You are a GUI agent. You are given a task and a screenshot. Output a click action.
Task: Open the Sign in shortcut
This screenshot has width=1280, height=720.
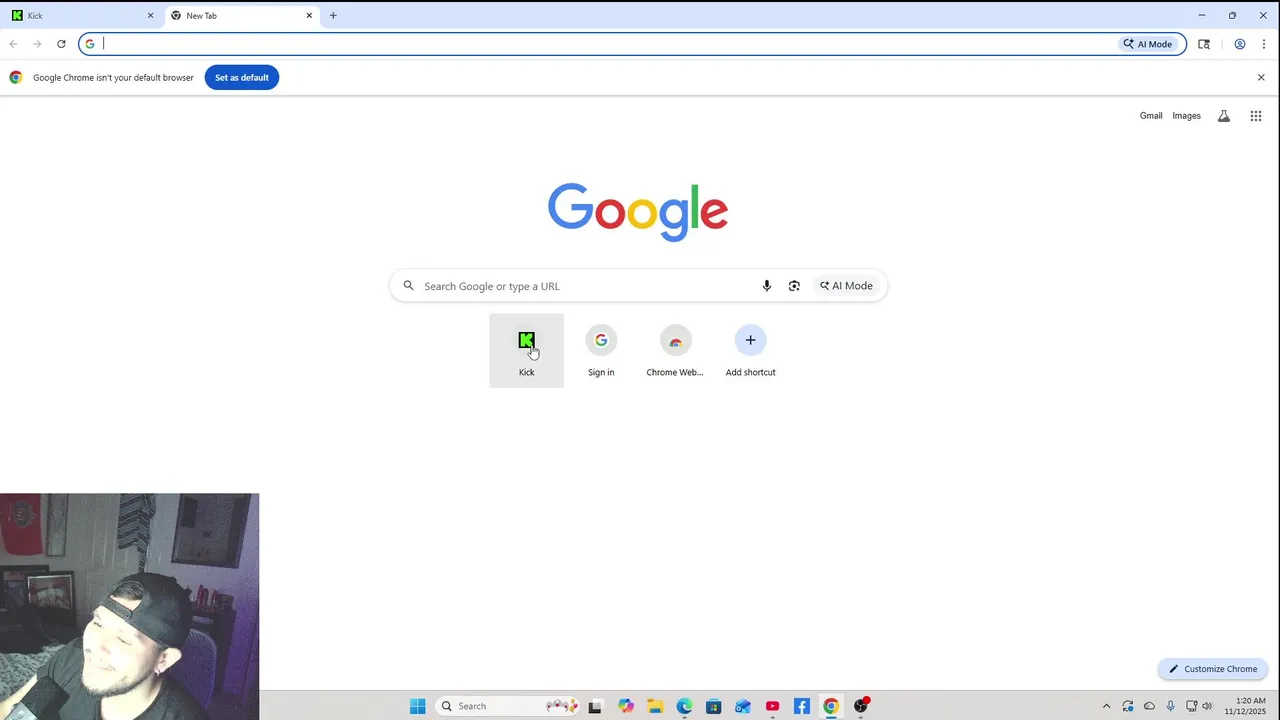pyautogui.click(x=601, y=350)
